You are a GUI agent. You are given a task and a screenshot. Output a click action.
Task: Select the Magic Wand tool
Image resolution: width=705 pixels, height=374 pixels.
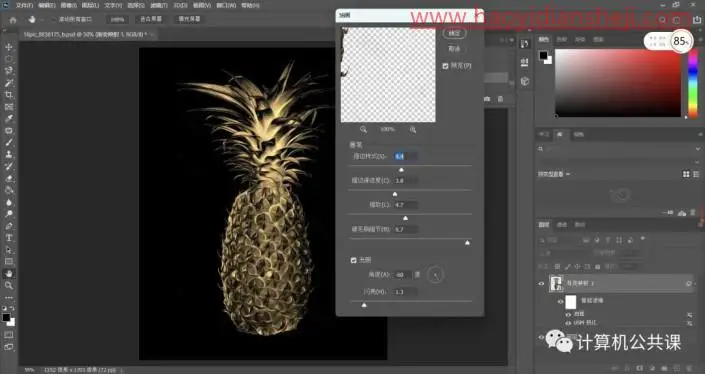[9, 83]
